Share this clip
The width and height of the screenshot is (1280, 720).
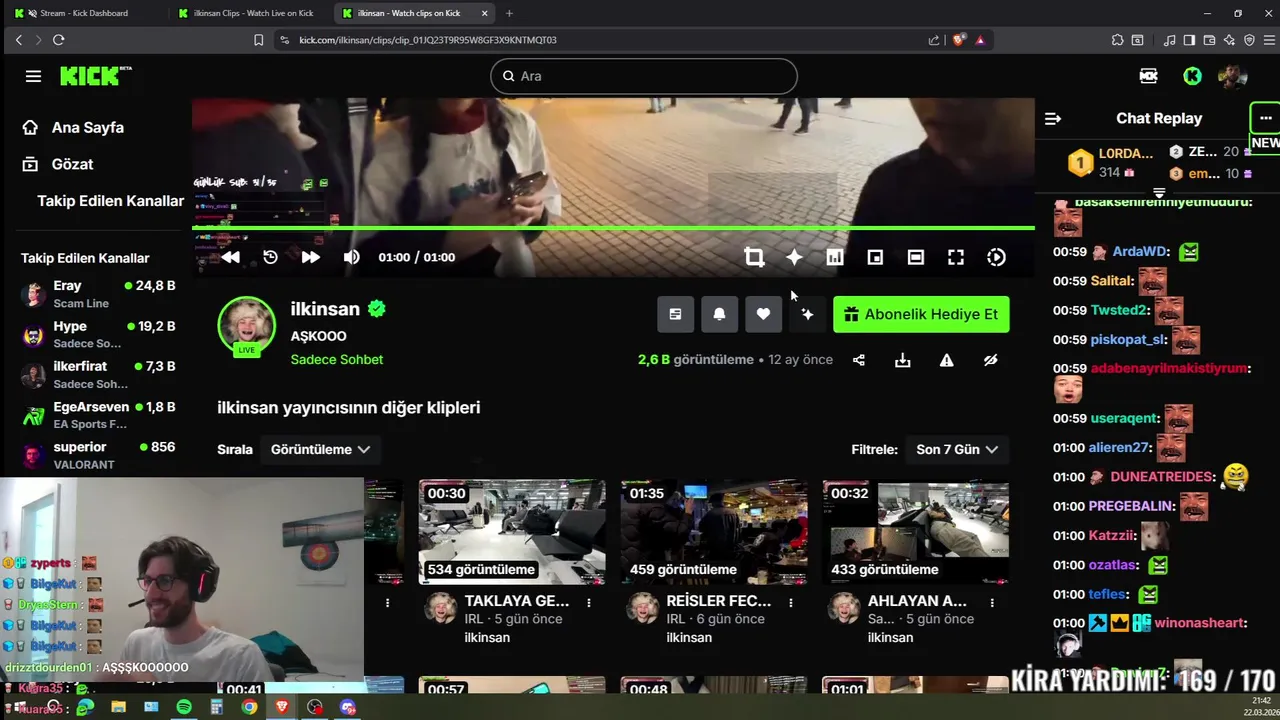click(x=859, y=360)
